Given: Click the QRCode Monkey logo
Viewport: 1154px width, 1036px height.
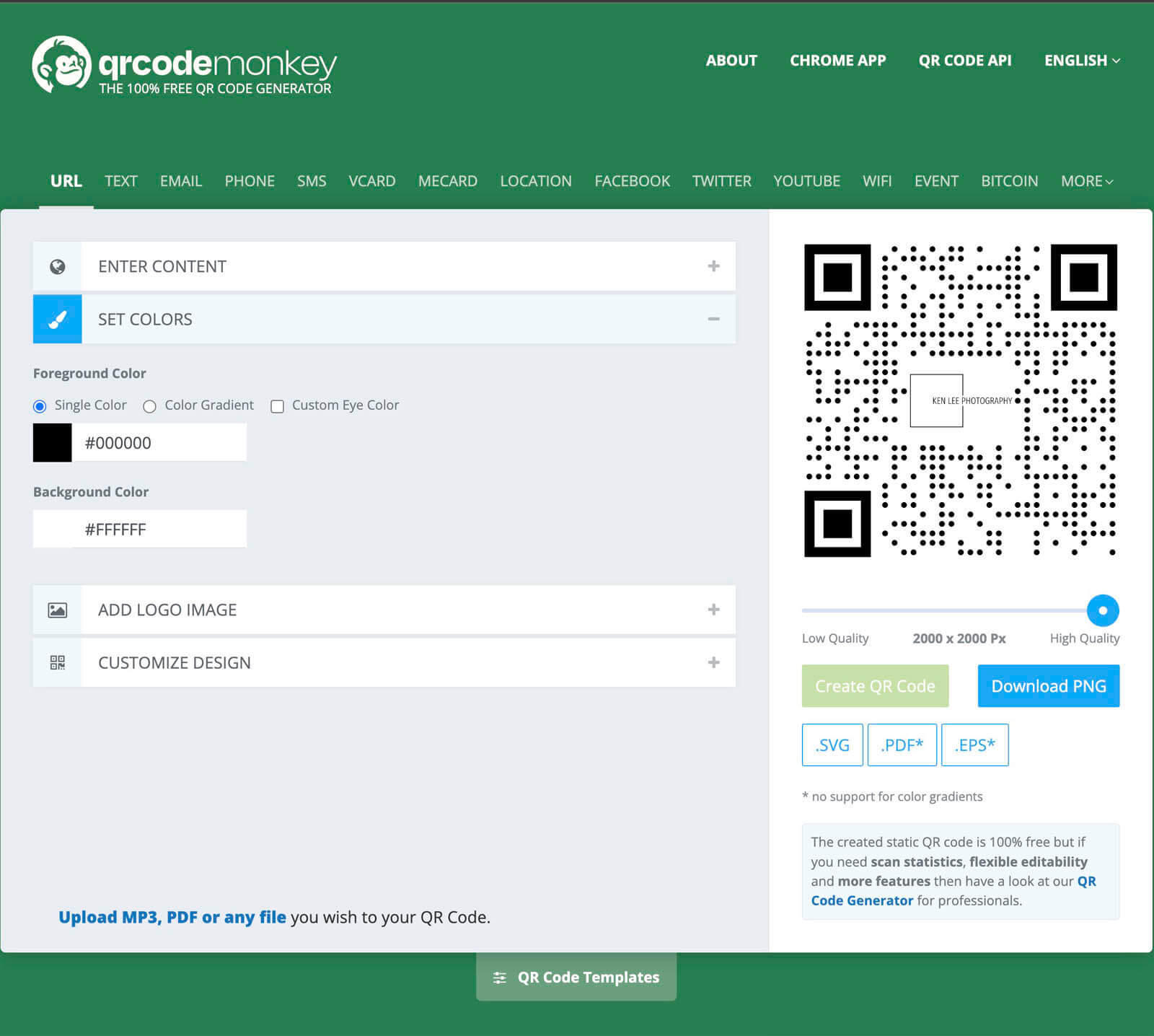Looking at the screenshot, I should pos(184,66).
